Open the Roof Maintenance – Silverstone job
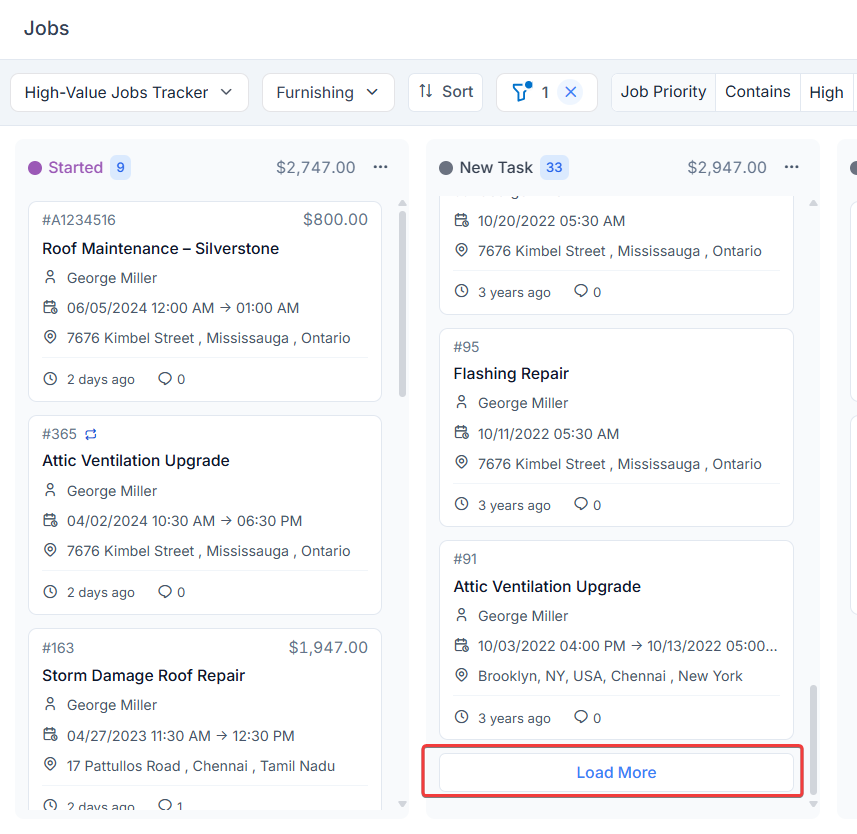The image size is (857, 834). pos(161,249)
